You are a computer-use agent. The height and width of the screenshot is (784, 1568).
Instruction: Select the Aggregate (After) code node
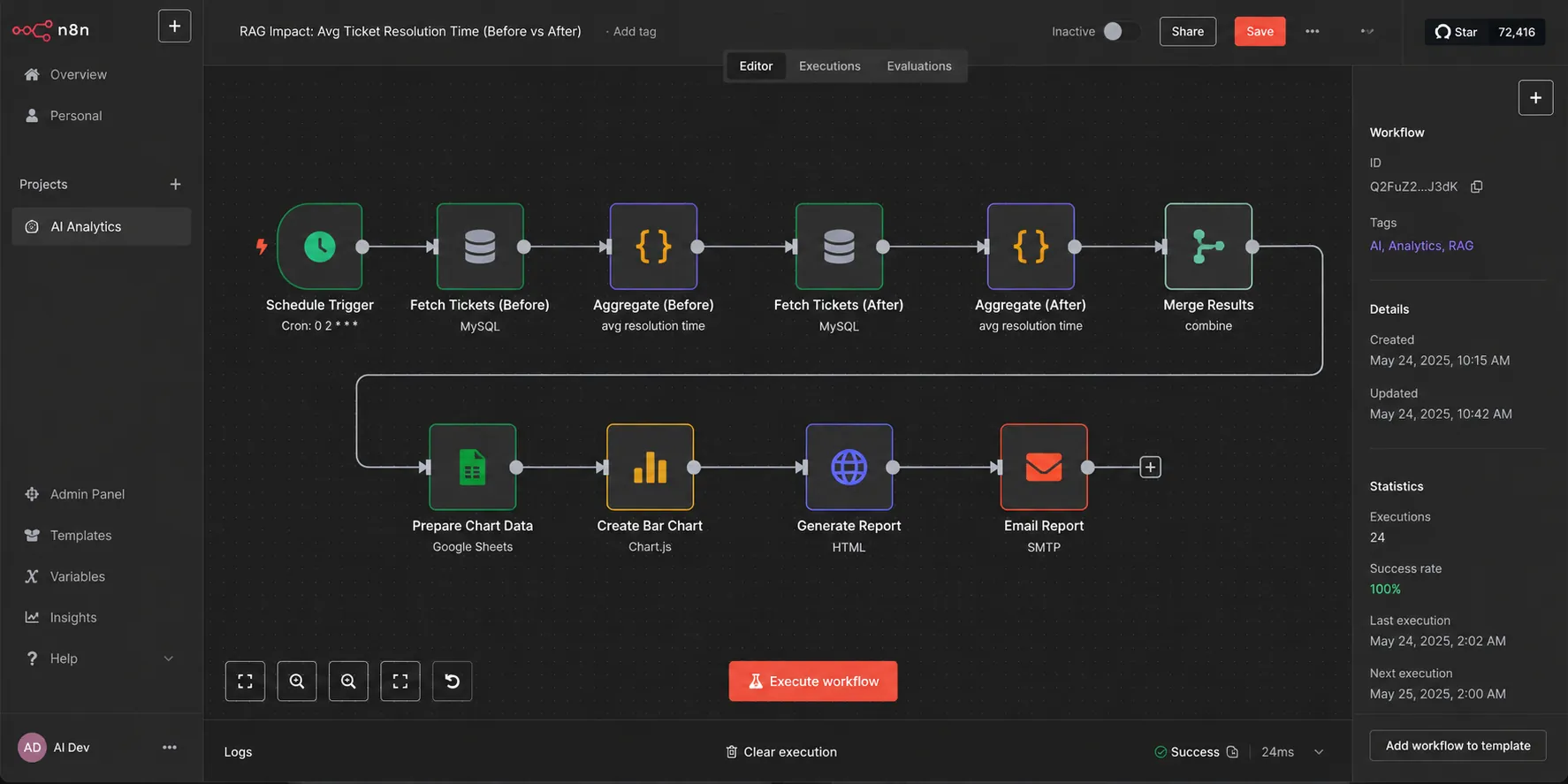[x=1031, y=247]
